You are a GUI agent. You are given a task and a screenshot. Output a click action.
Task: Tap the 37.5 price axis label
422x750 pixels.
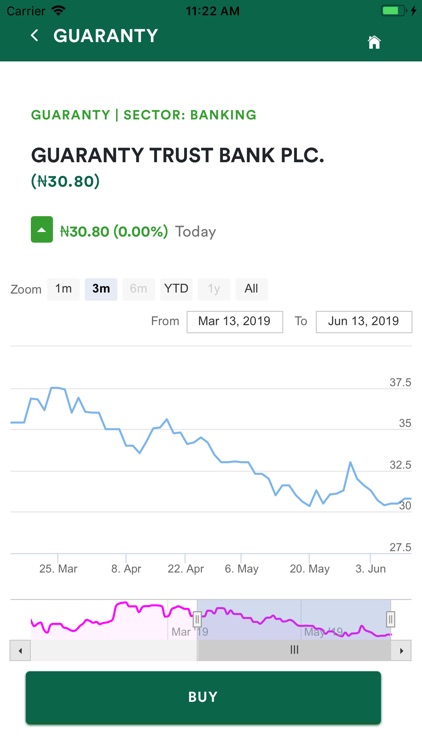(400, 382)
